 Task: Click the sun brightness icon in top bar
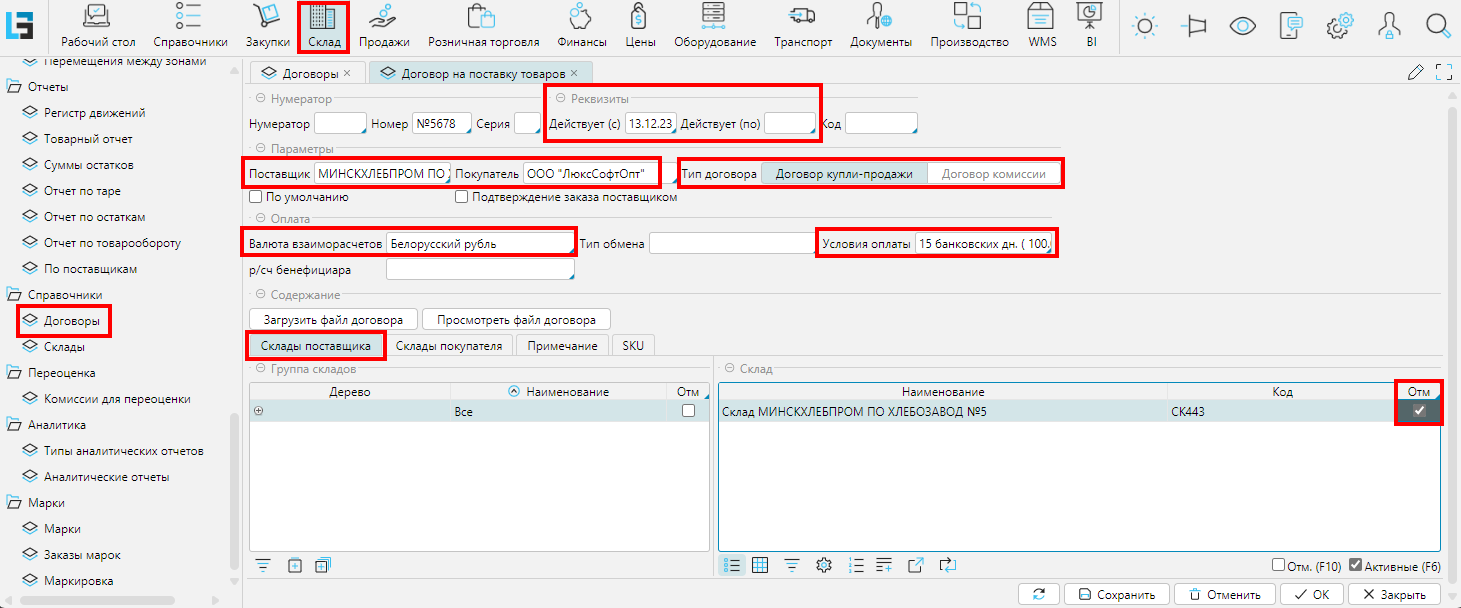coord(1145,27)
